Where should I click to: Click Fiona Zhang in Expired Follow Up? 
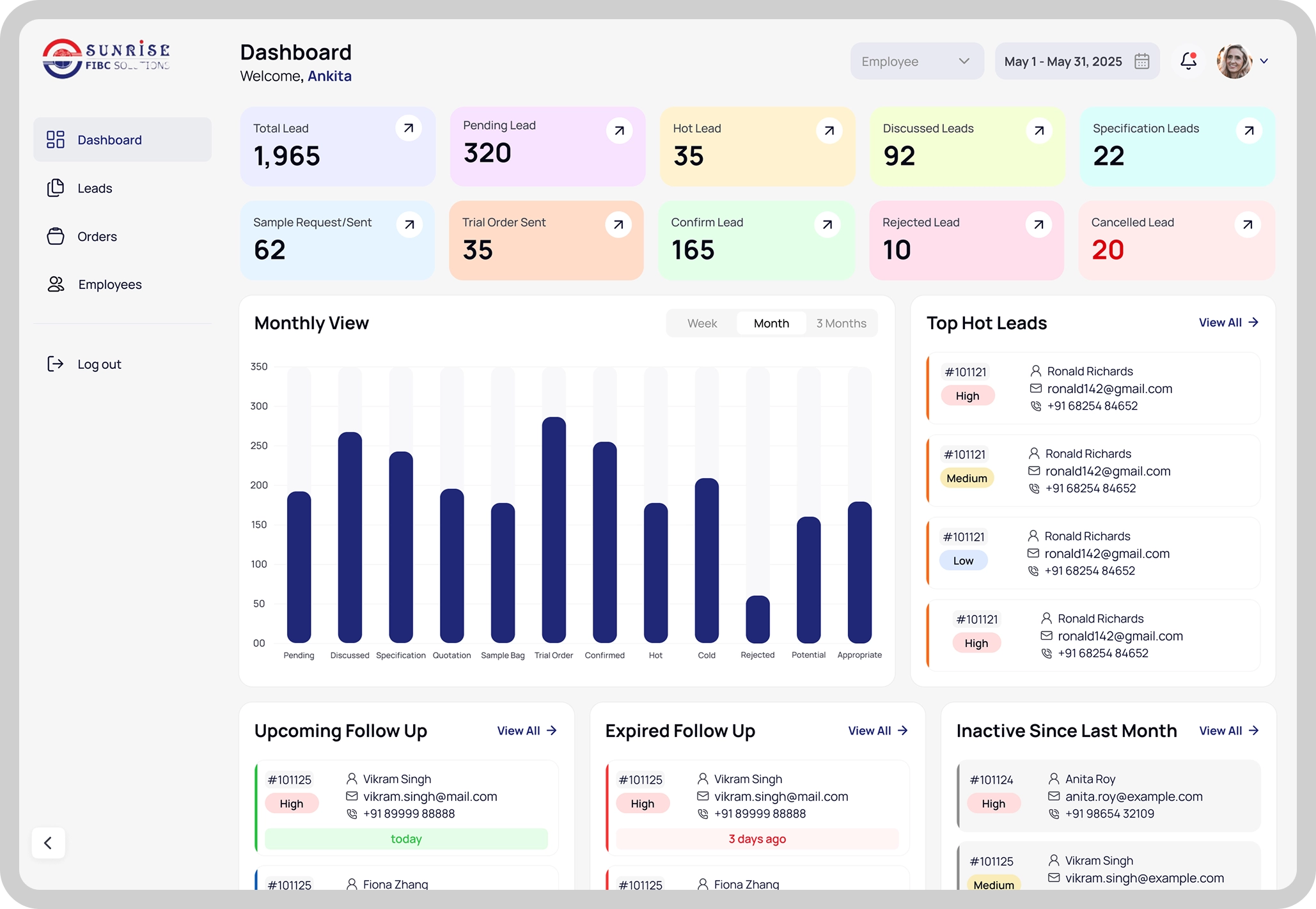(x=747, y=884)
